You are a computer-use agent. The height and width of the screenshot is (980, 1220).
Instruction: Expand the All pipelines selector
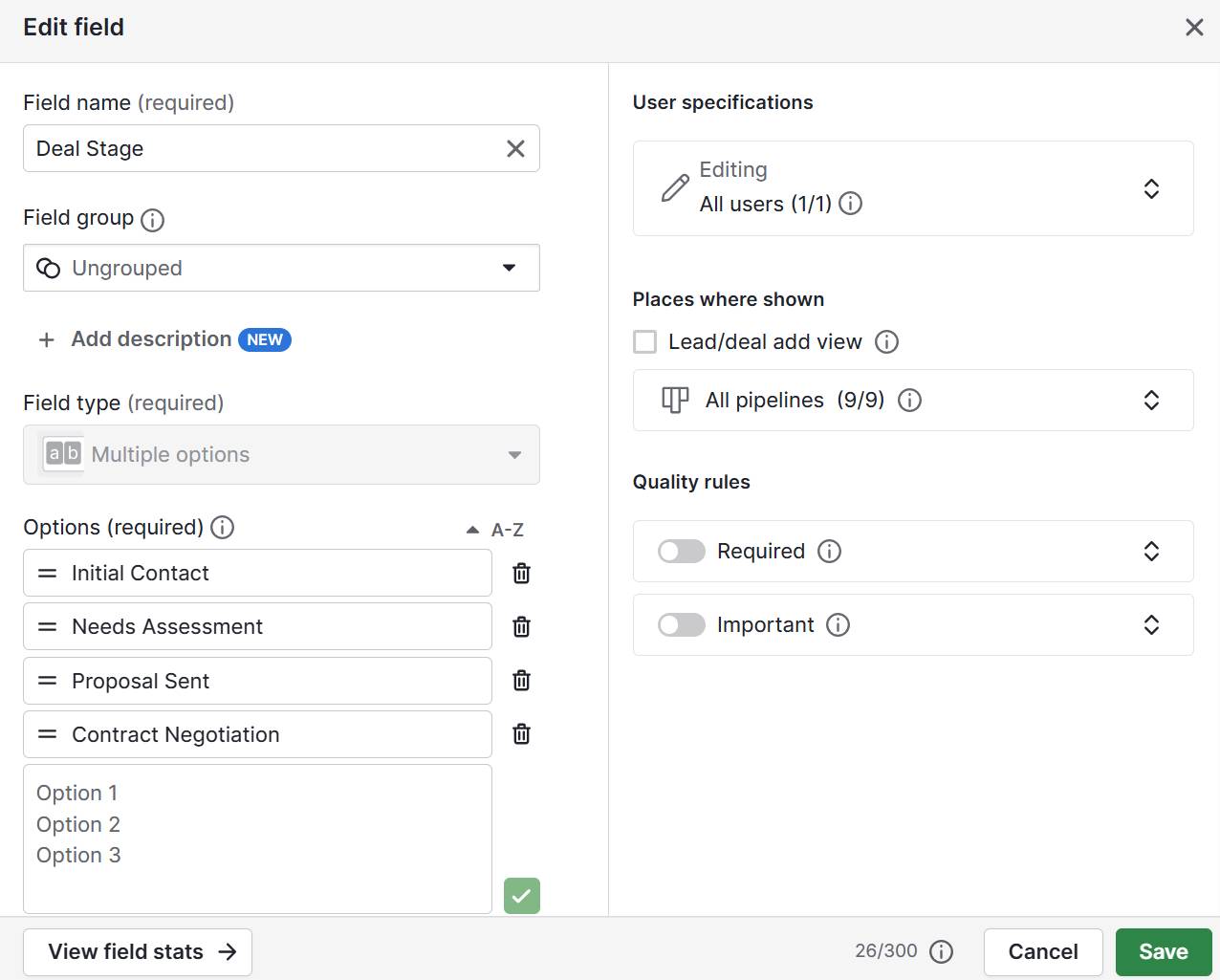point(1151,400)
